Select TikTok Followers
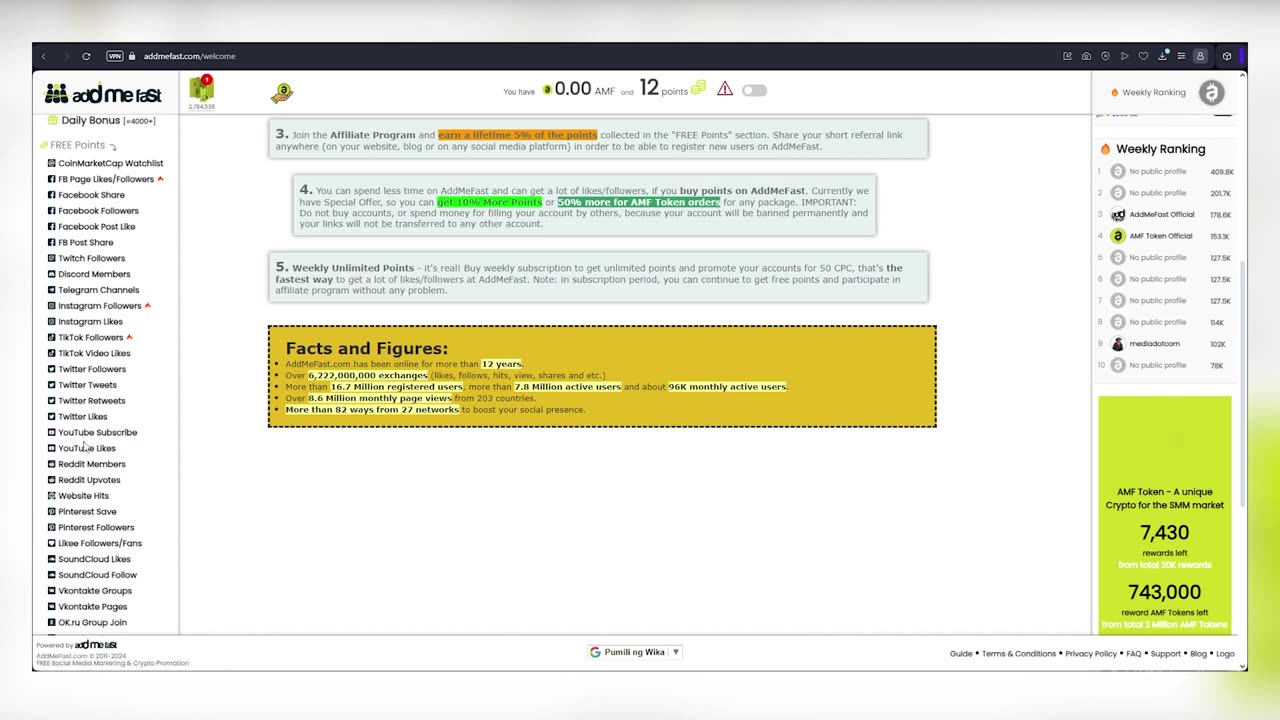1280x720 pixels. pos(90,337)
